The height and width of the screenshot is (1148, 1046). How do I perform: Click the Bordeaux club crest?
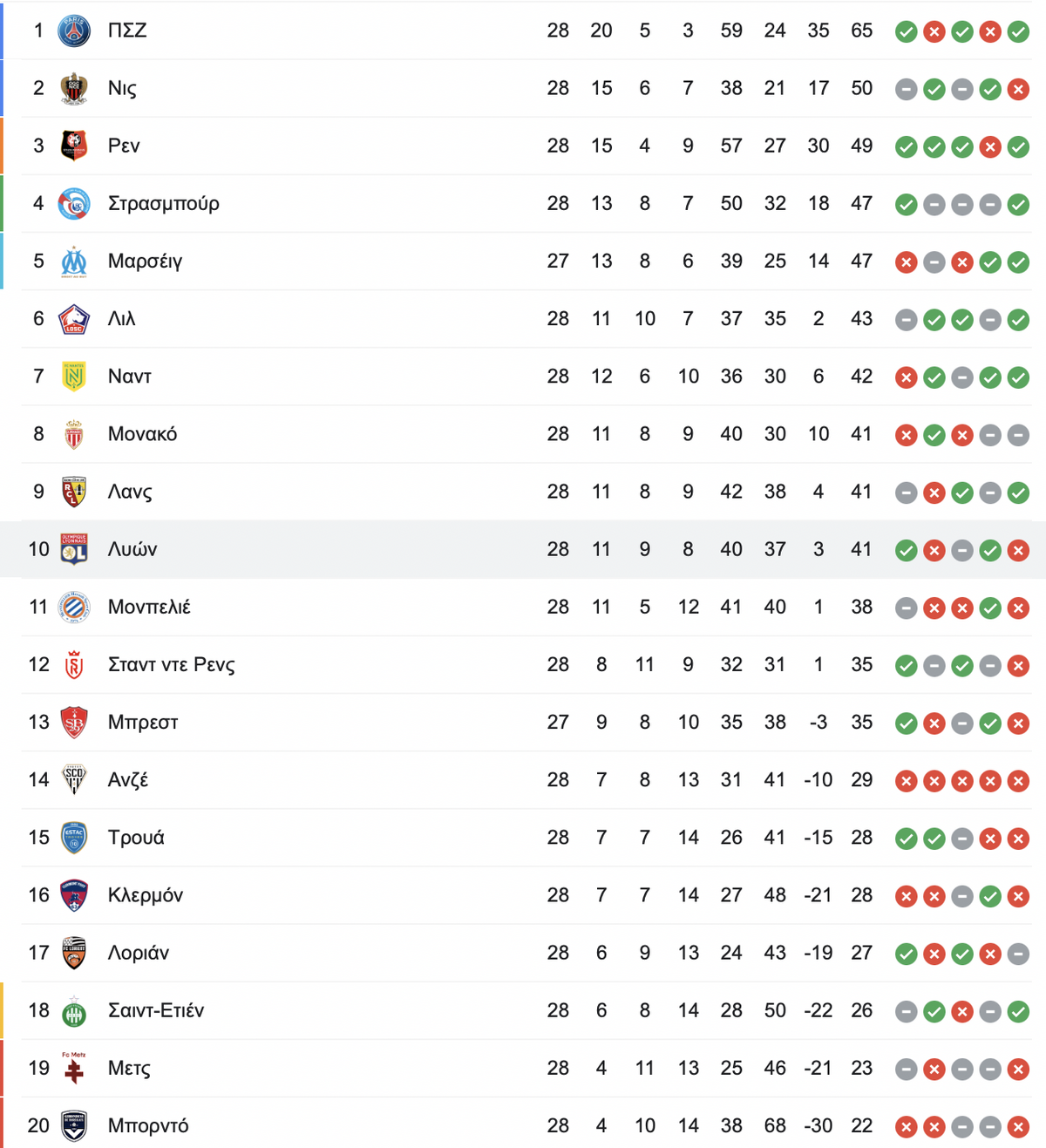click(x=74, y=1126)
